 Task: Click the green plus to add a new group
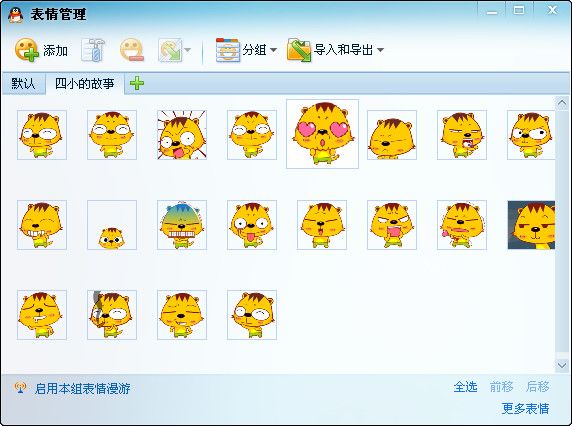(x=137, y=83)
